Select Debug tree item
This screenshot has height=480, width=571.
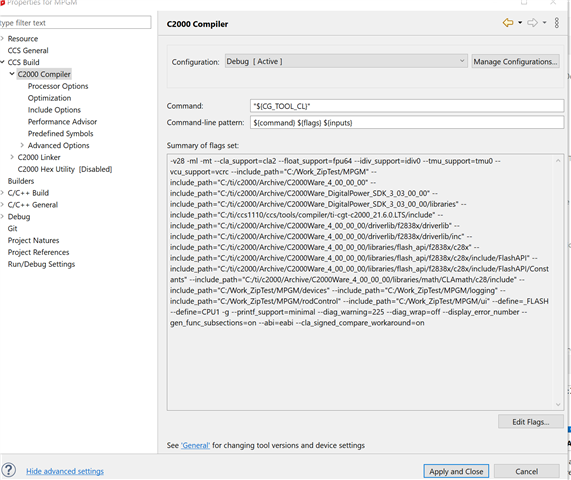(19, 217)
